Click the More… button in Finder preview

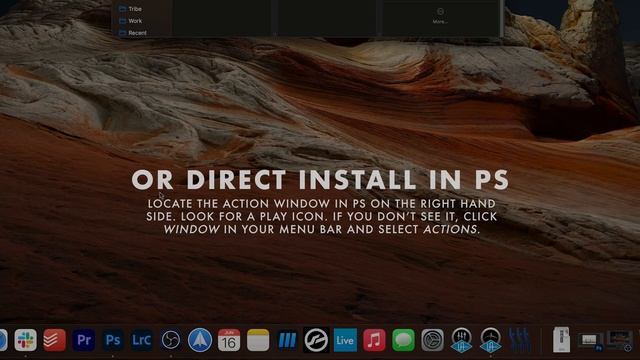(x=440, y=16)
